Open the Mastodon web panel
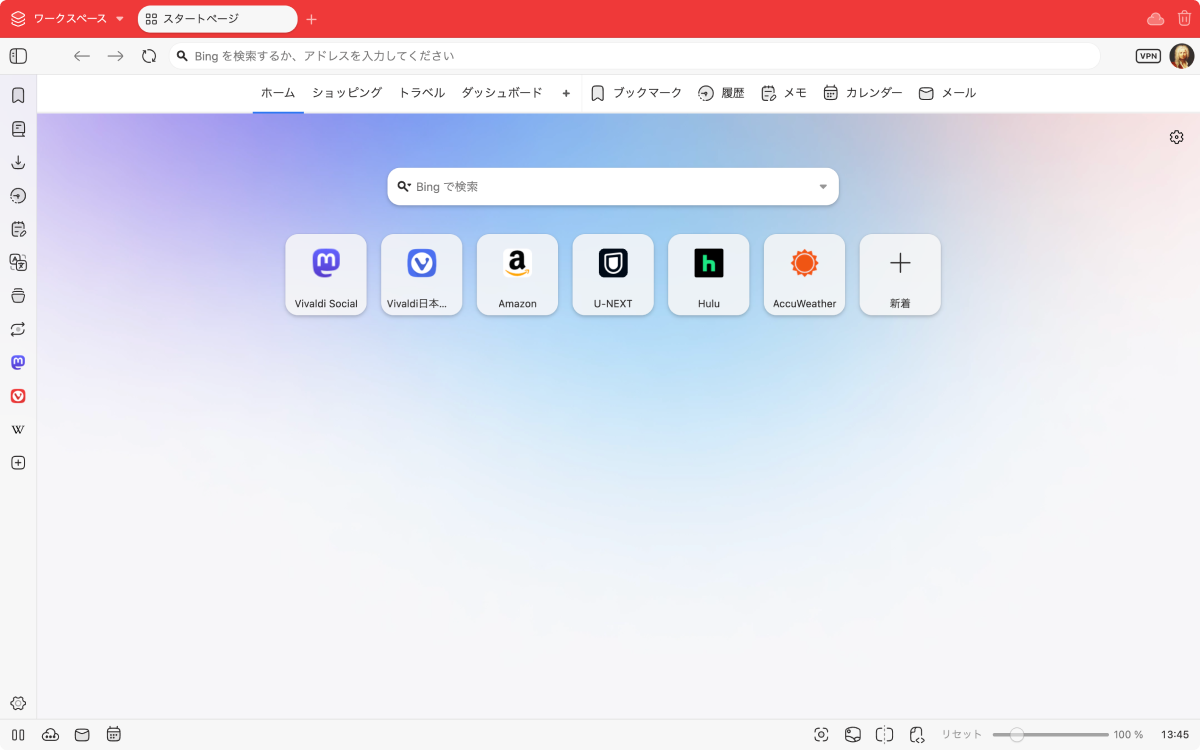The image size is (1200, 750). (18, 362)
